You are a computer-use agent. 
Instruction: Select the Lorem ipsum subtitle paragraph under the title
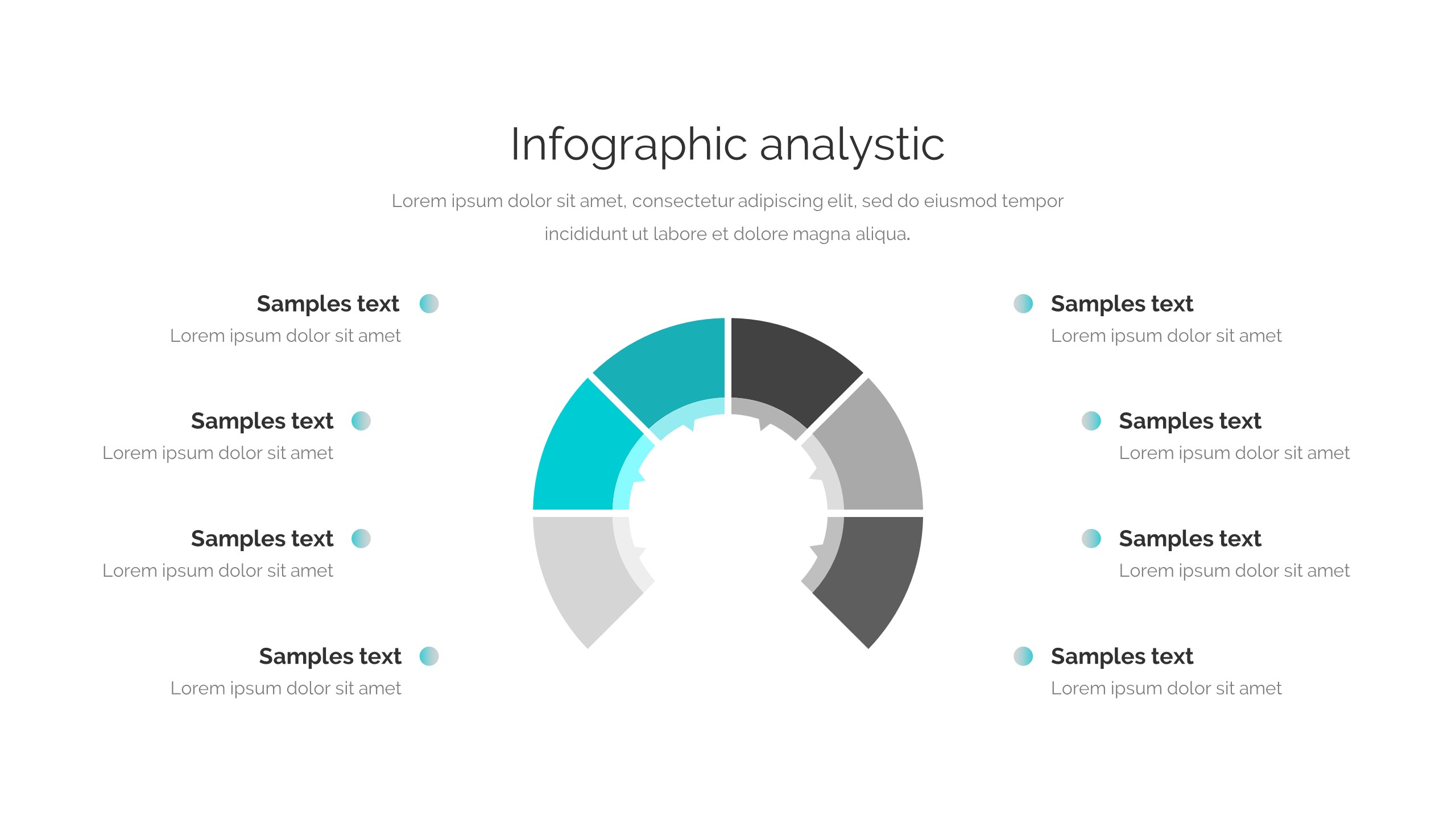[727, 217]
